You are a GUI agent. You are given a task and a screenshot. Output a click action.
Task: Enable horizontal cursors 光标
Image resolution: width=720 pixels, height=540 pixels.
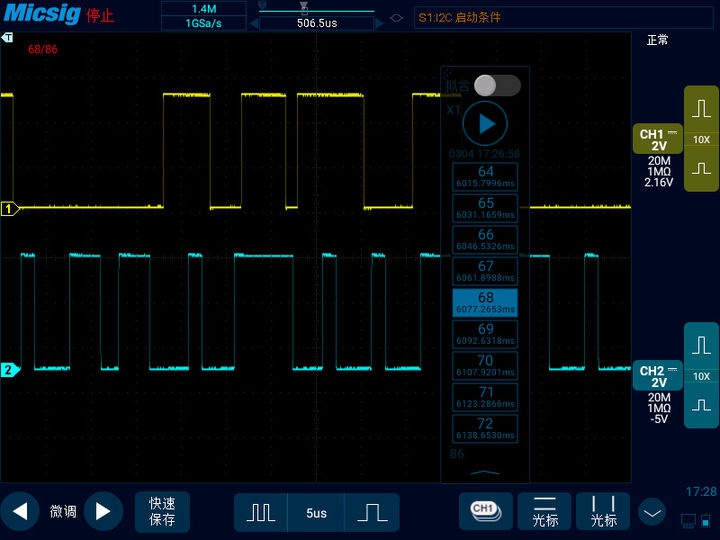545,512
